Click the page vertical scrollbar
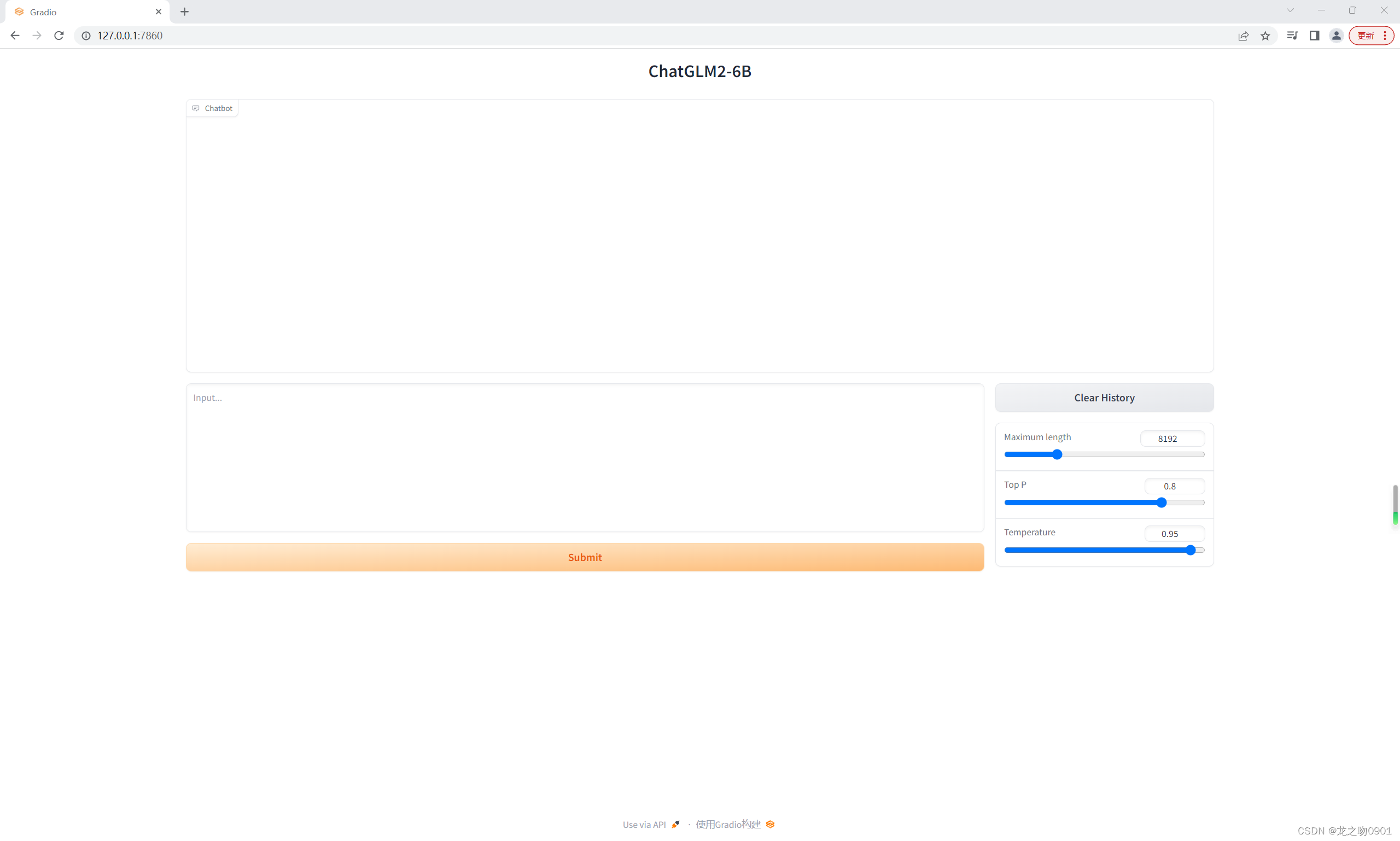This screenshot has width=1400, height=841. pyautogui.click(x=1395, y=504)
